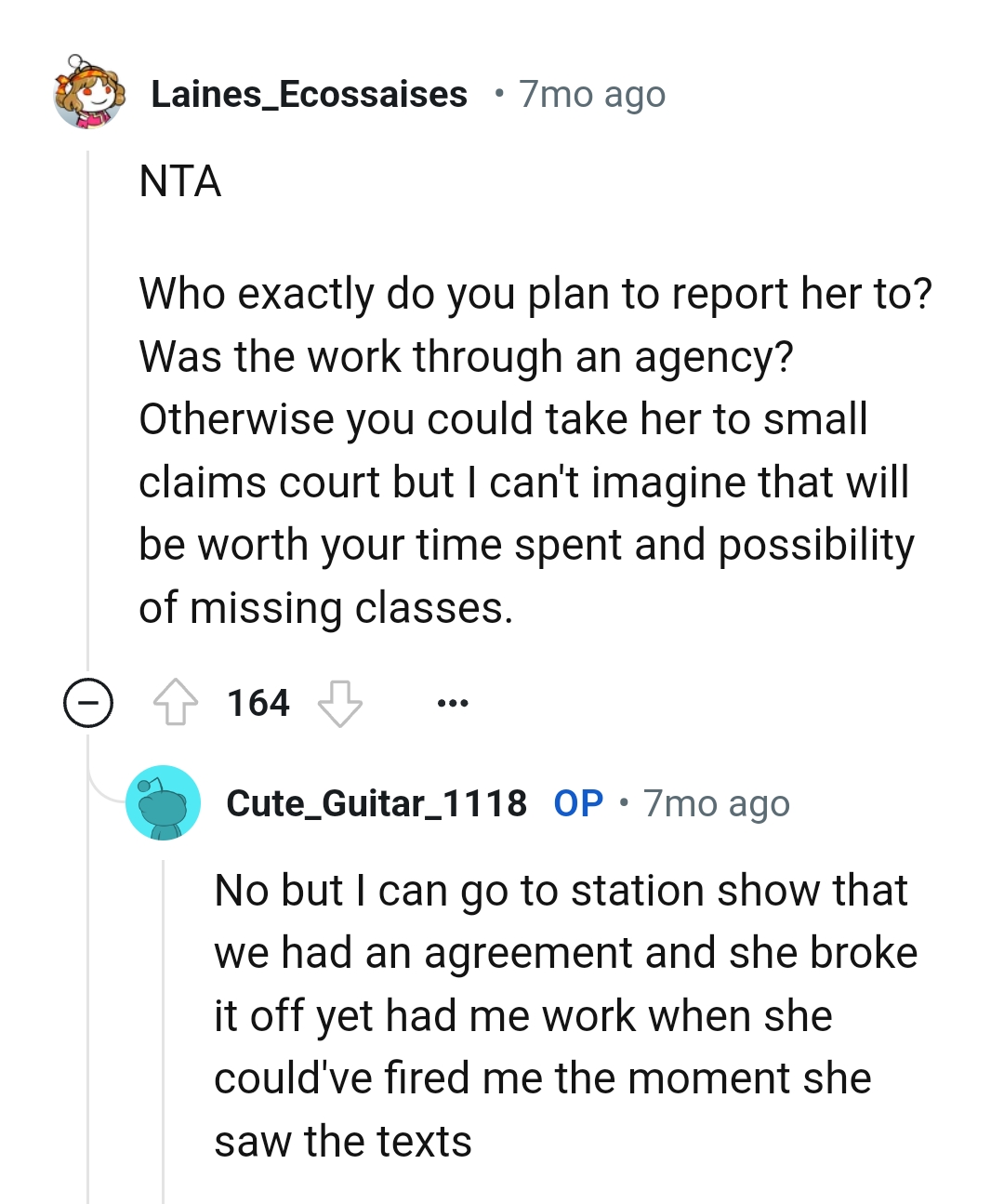Click the Cute_Guitar_1118 username
This screenshot has width=1004, height=1204.
(376, 803)
